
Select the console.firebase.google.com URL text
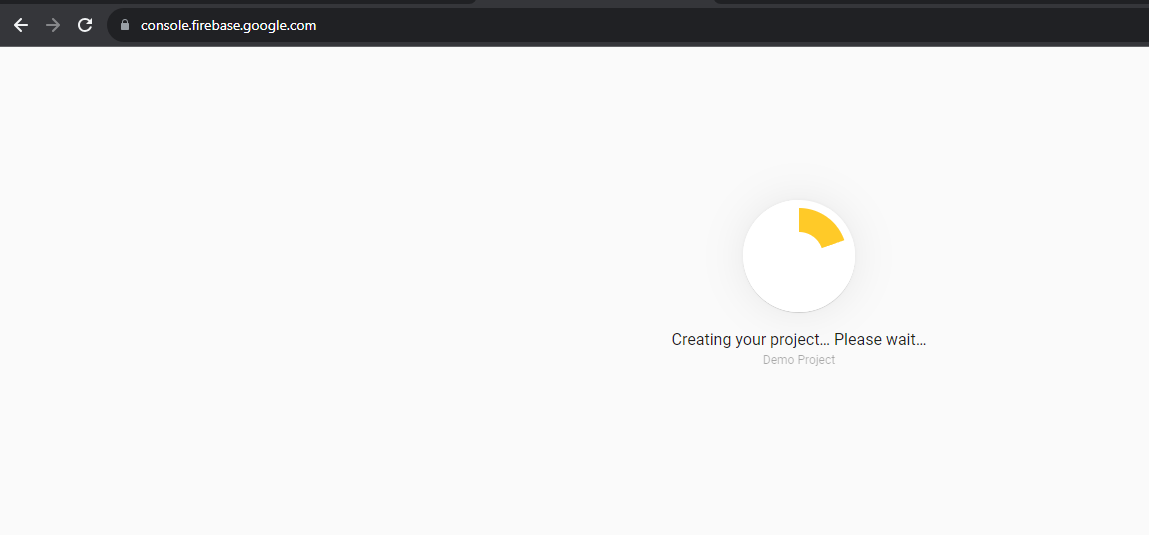tap(228, 25)
